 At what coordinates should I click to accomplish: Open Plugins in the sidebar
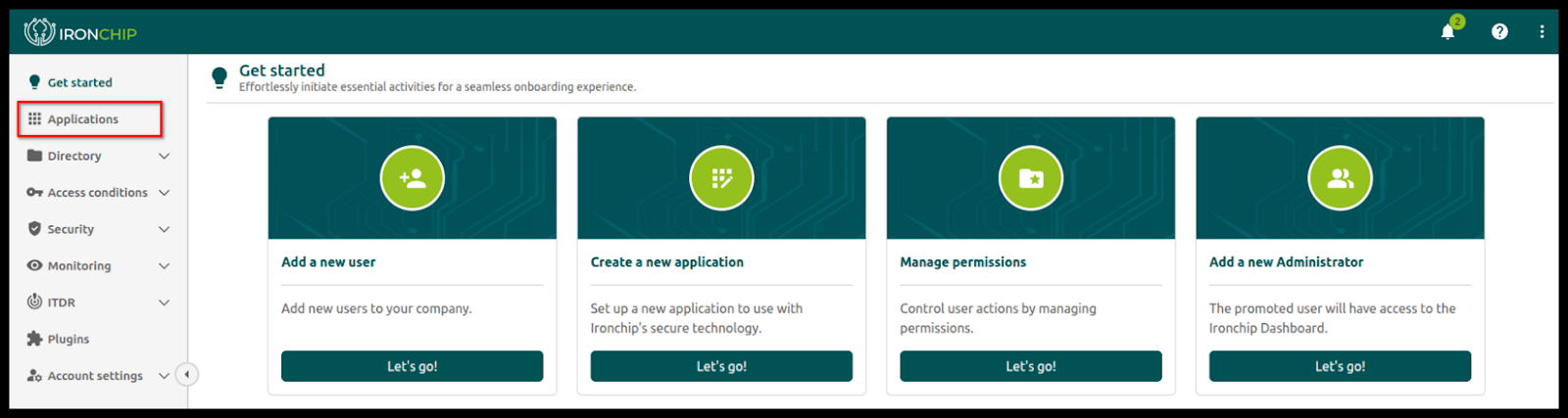click(x=69, y=340)
